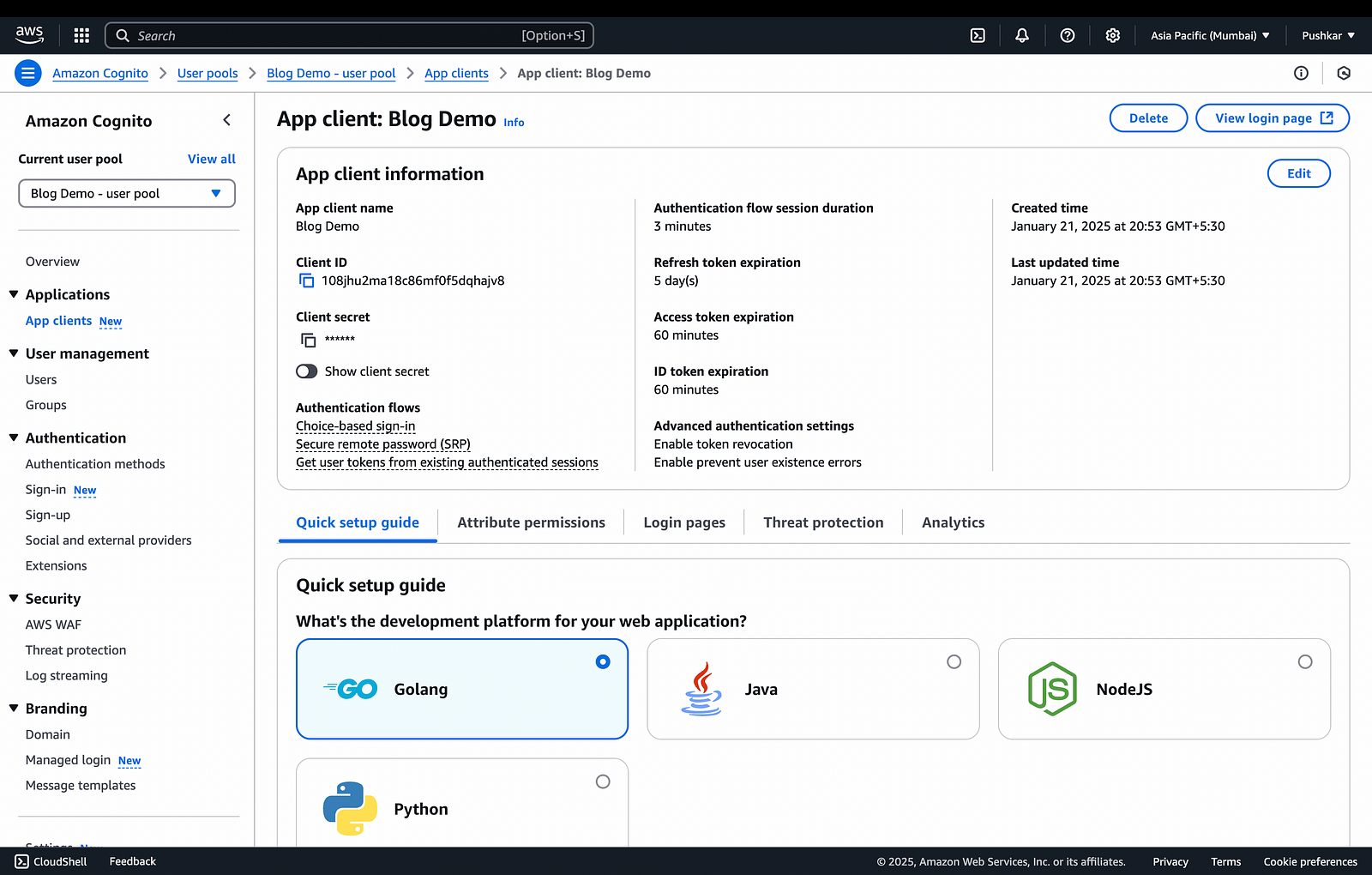
Task: Open App clients in the sidebar
Action: (x=58, y=321)
